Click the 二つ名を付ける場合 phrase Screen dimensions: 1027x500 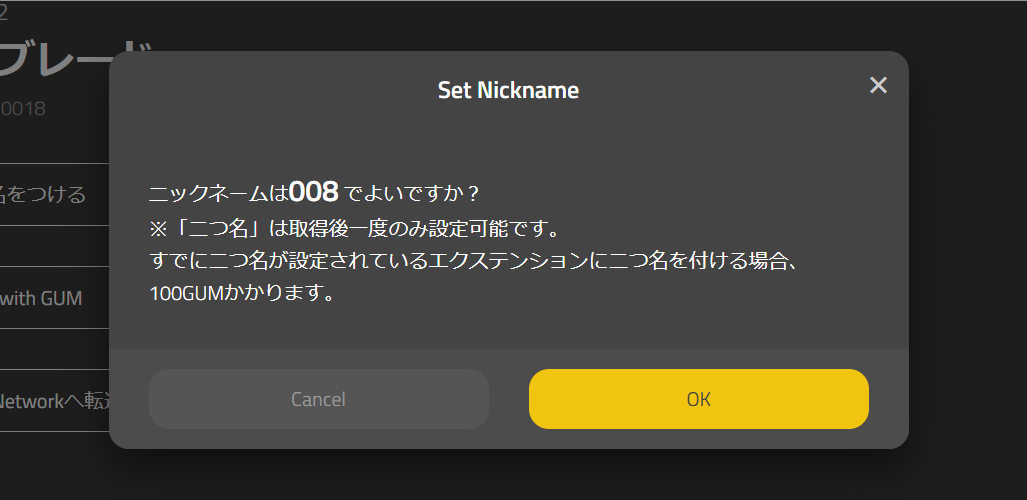click(x=701, y=262)
